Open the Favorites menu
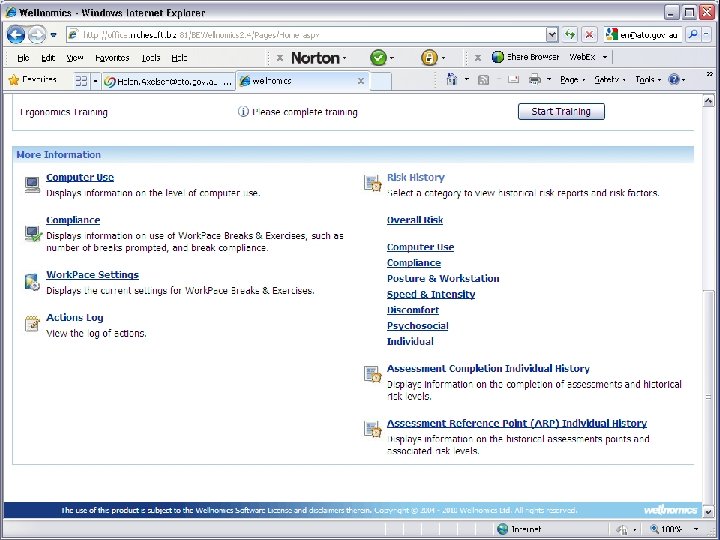This screenshot has width=720, height=540. pyautogui.click(x=112, y=58)
